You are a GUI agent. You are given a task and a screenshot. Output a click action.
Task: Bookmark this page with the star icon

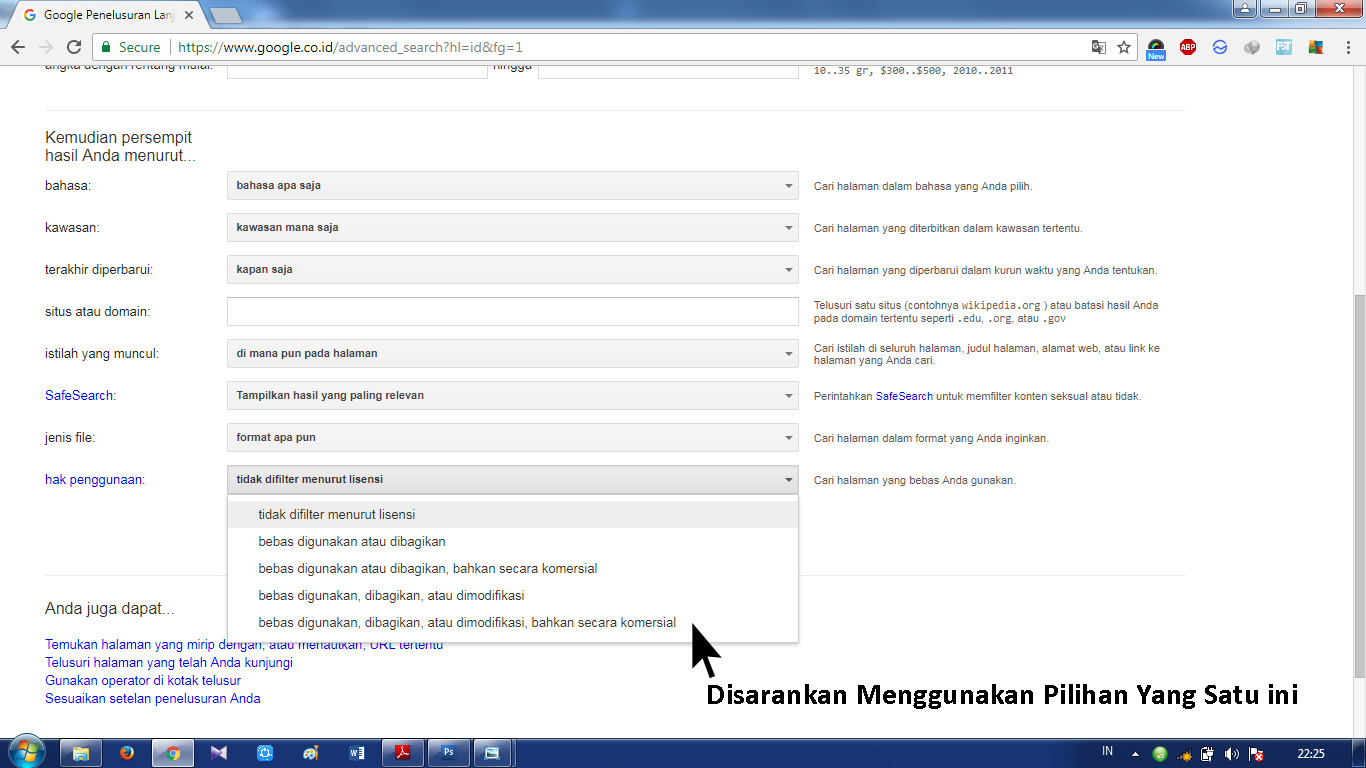coord(1124,47)
